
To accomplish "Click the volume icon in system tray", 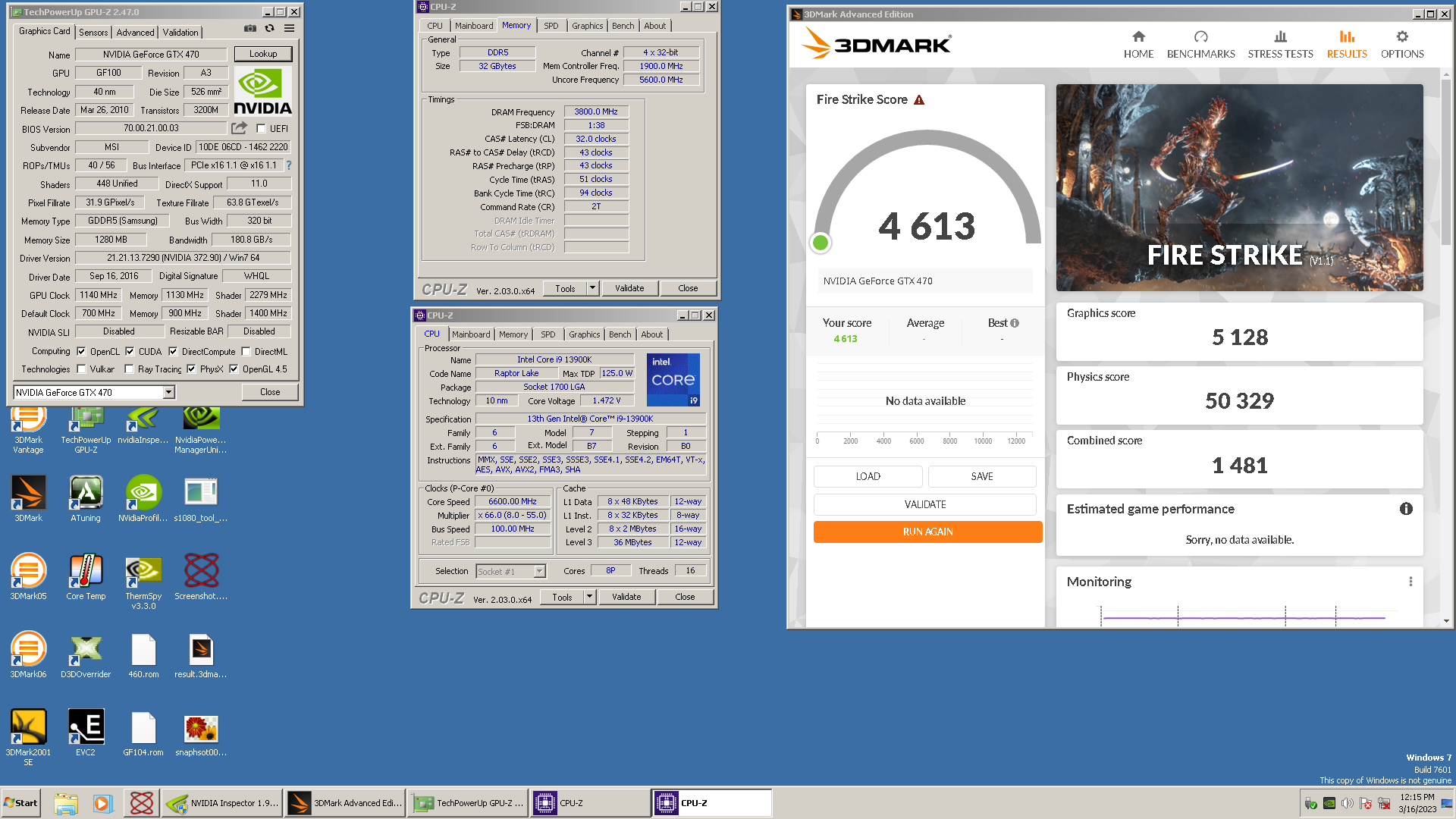I will pos(1347,803).
